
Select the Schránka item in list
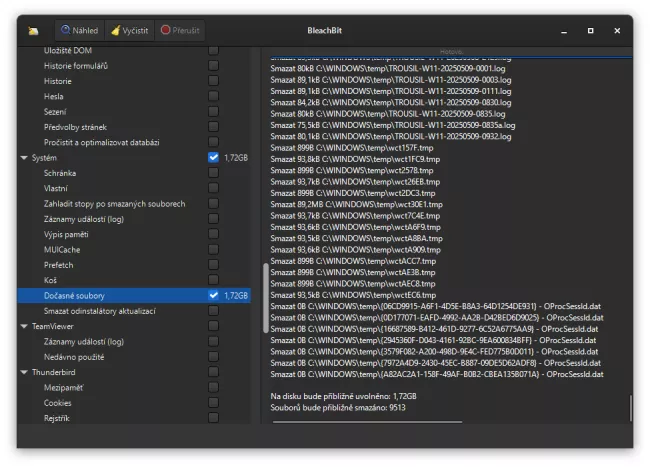tap(60, 173)
